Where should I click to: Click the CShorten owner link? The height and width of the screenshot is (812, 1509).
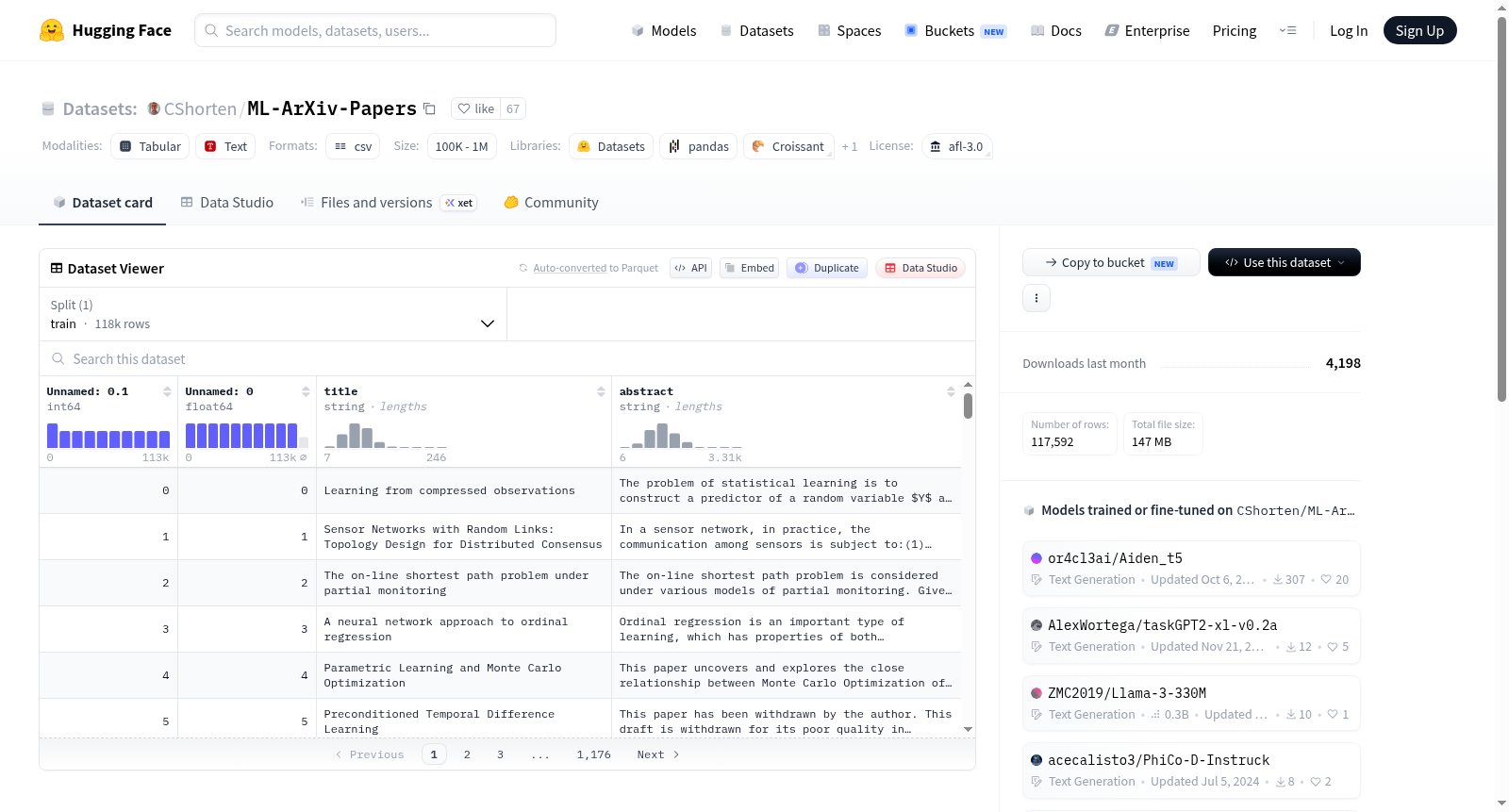[200, 108]
